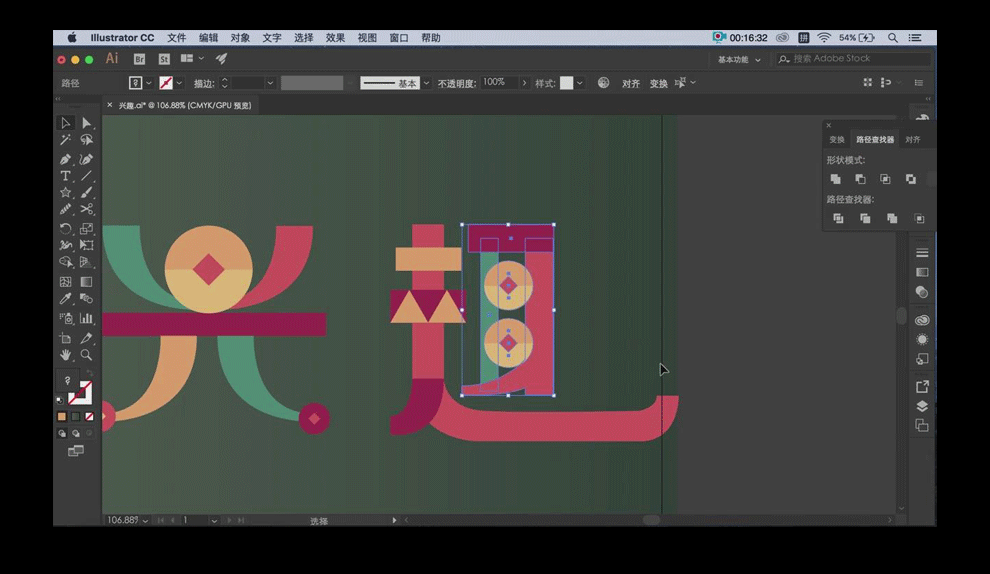The height and width of the screenshot is (574, 990).
Task: Open the 基本功能 workspace dropdown
Action: pyautogui.click(x=739, y=59)
